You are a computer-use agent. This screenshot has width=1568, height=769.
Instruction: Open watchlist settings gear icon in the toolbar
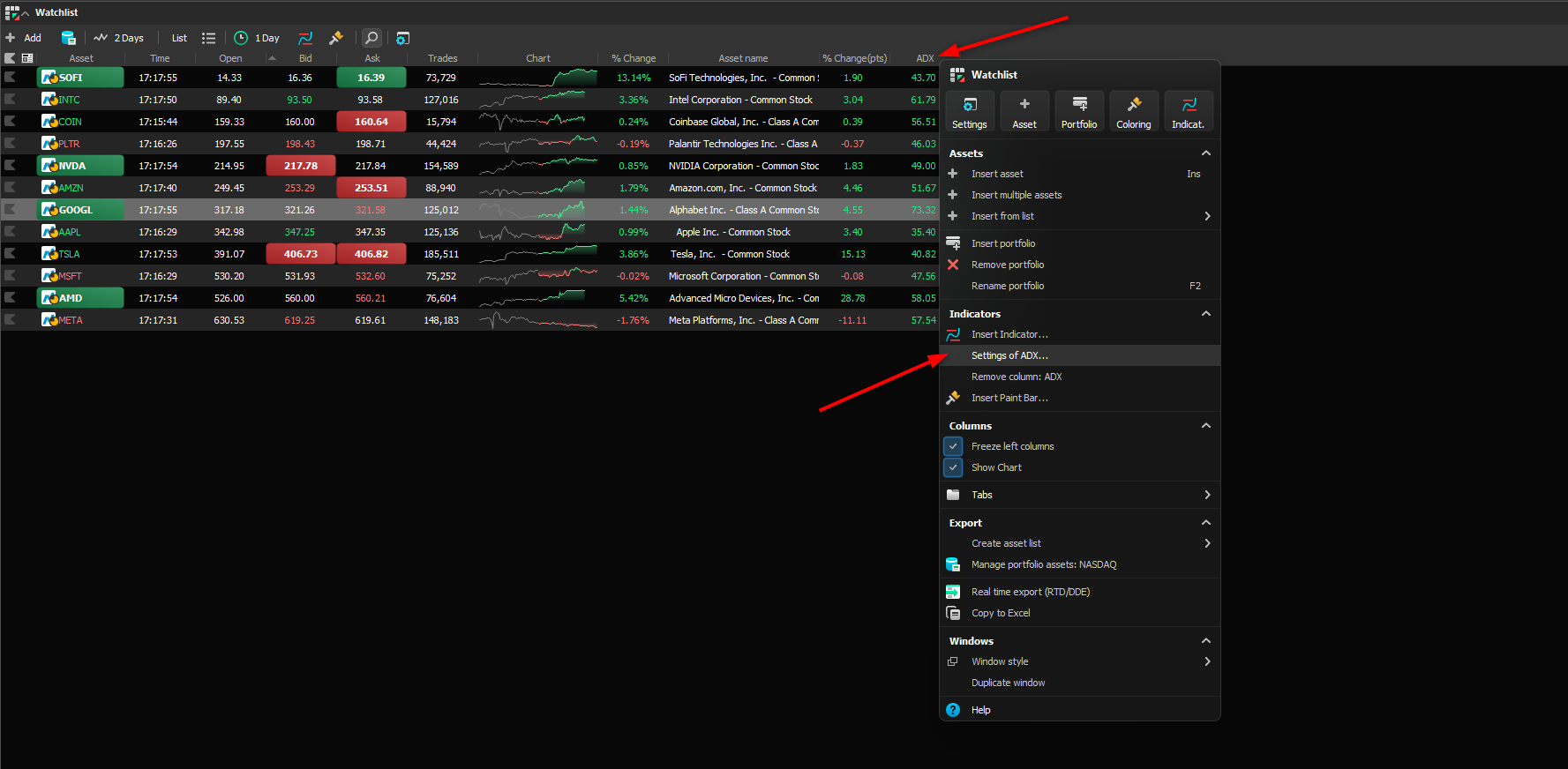(x=402, y=38)
